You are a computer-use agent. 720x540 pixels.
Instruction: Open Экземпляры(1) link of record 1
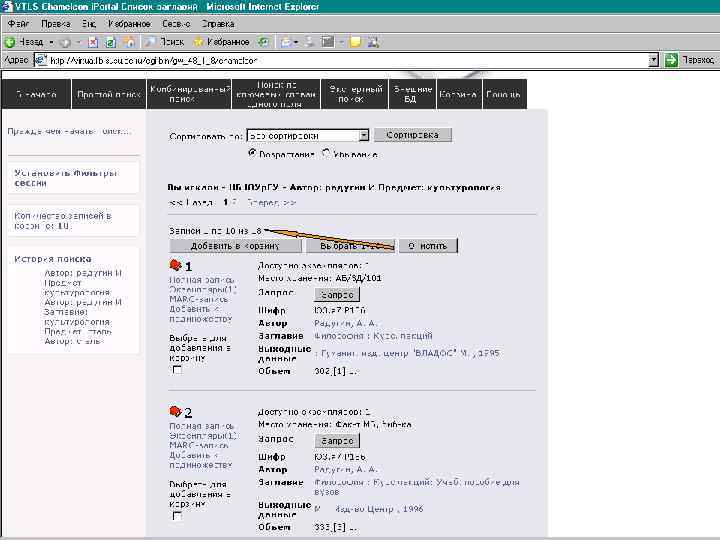click(202, 289)
